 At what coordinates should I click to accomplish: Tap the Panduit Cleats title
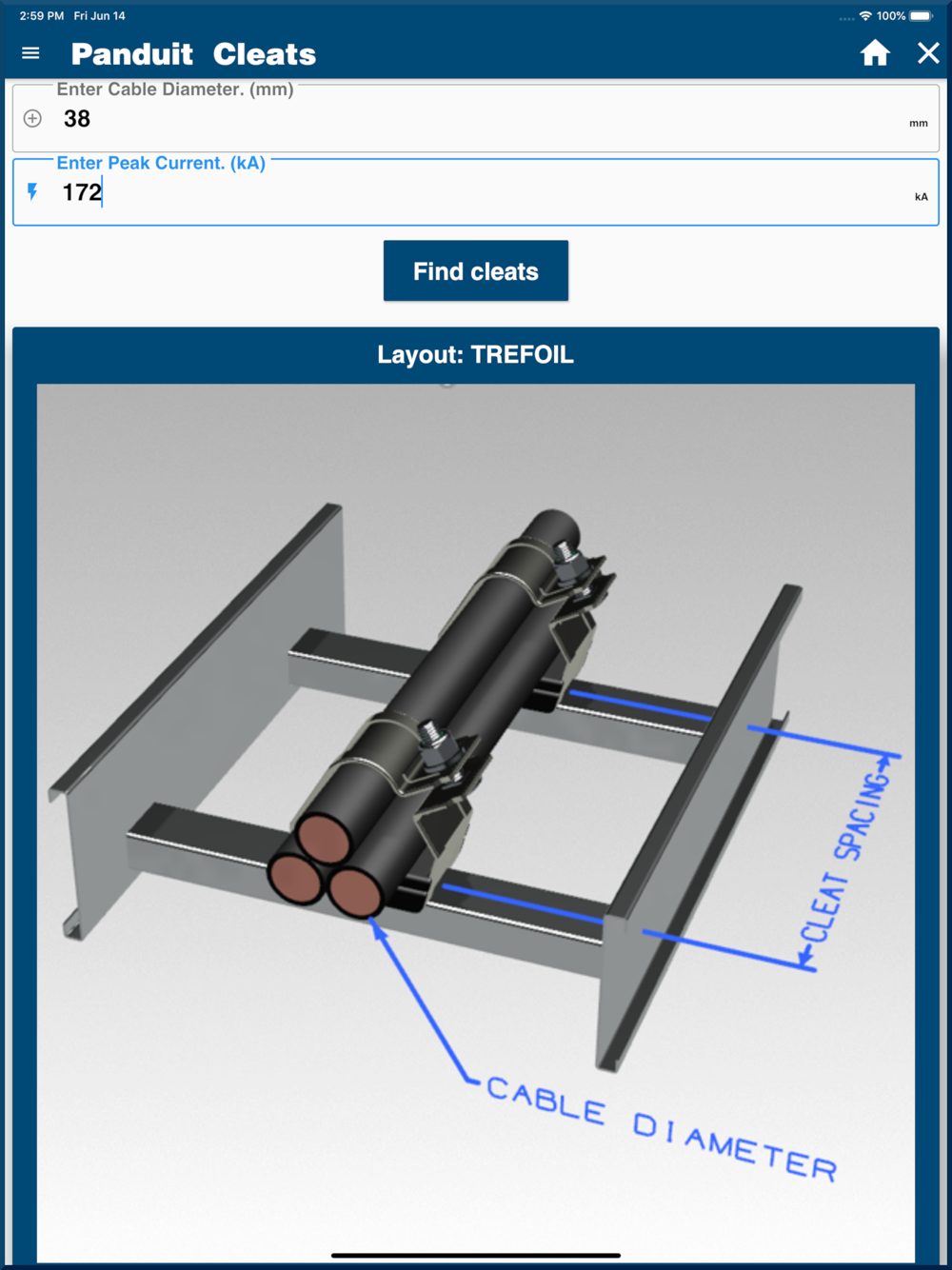click(193, 54)
